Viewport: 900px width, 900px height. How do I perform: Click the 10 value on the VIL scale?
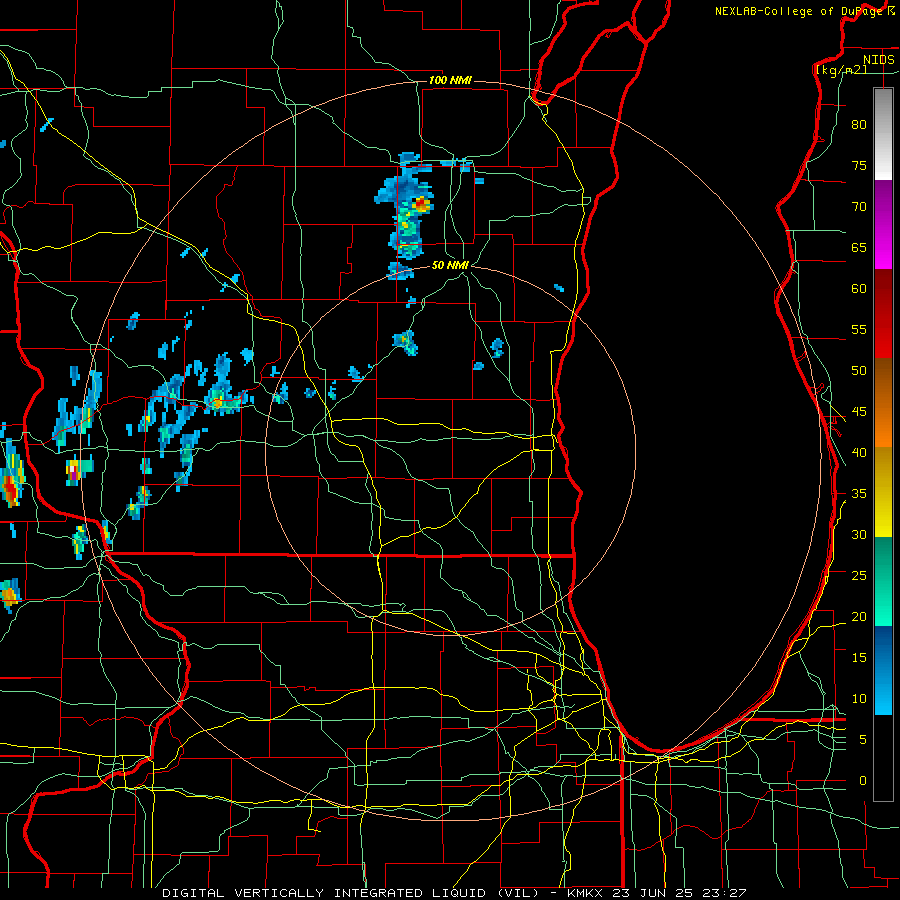point(859,699)
